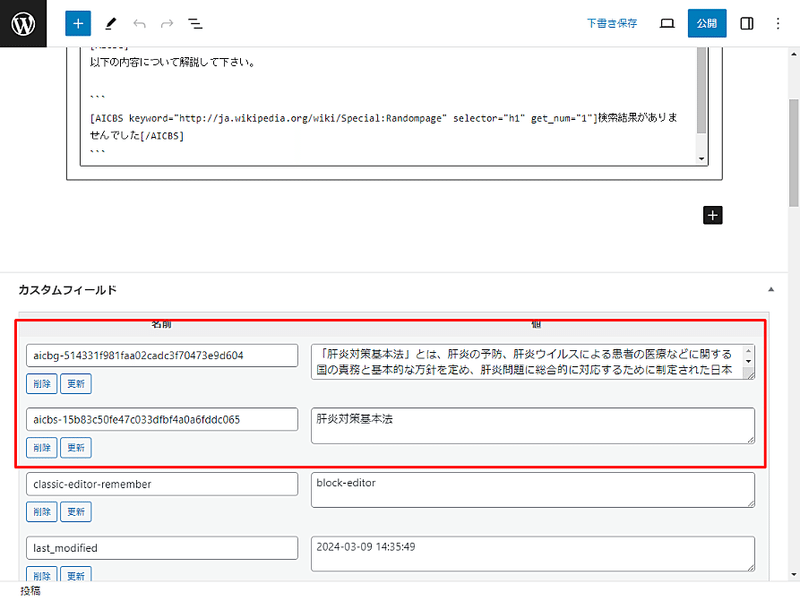
Task: Select the pencil Tools icon
Action: 111,23
